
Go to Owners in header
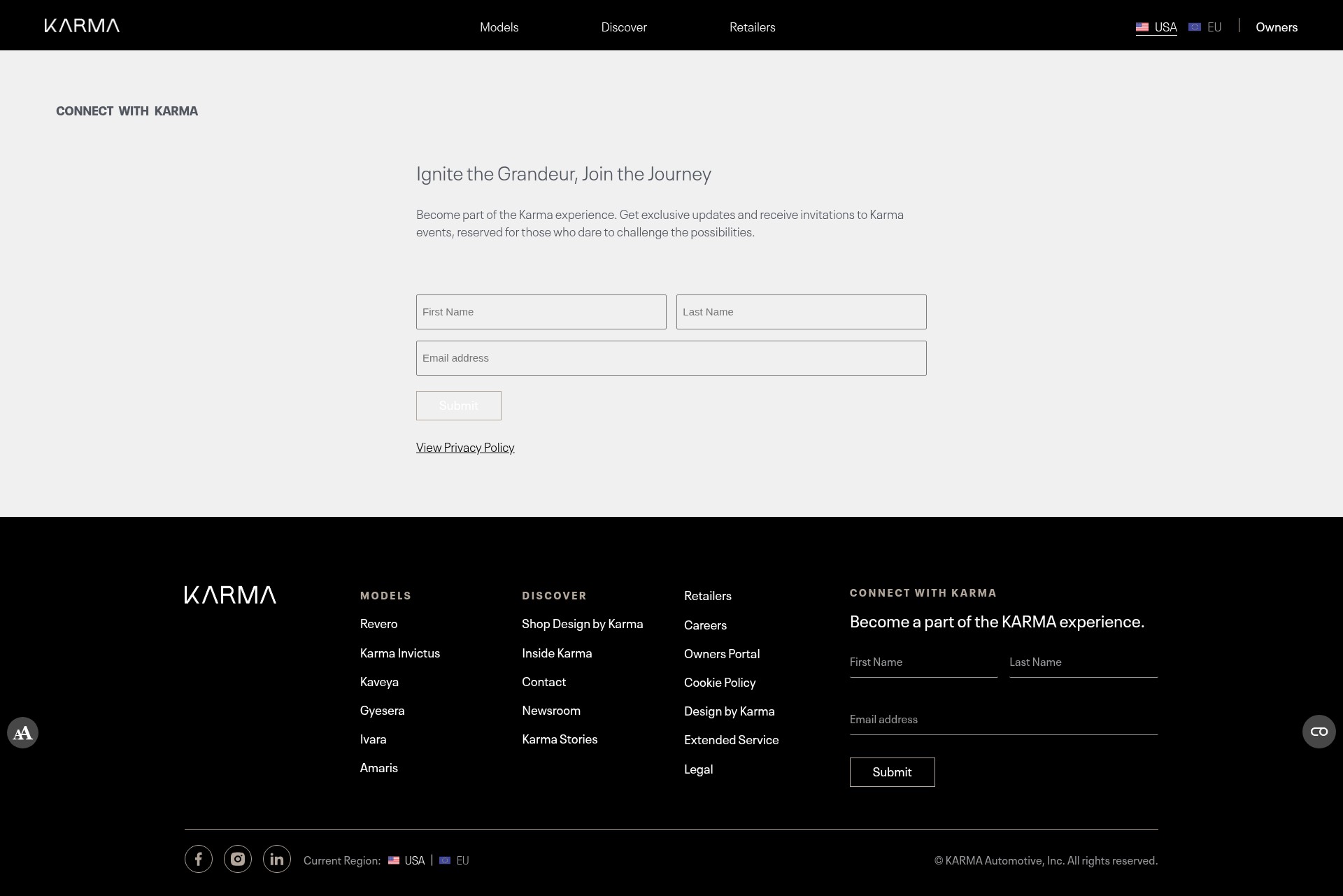pyautogui.click(x=1277, y=27)
